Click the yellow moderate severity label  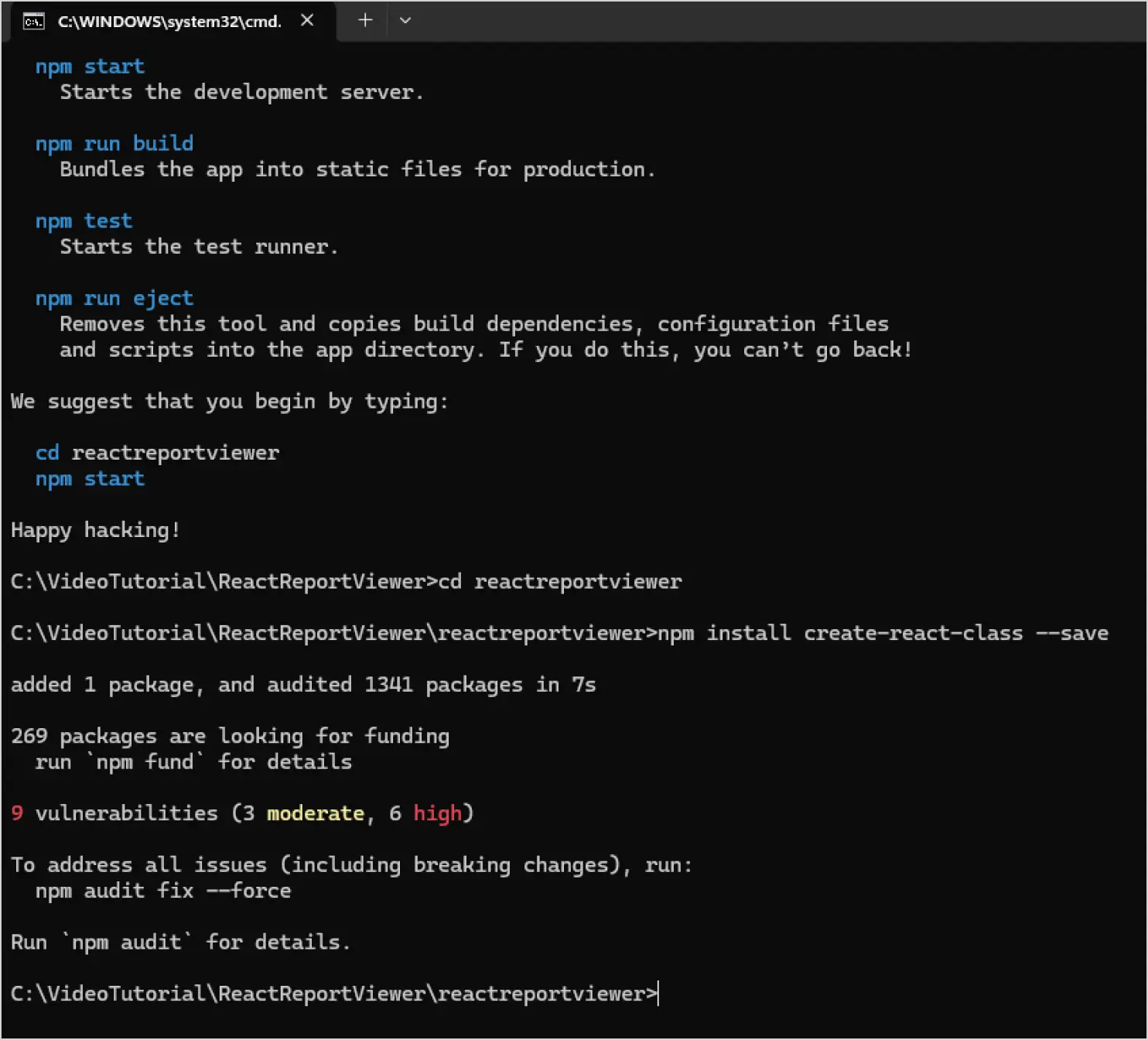315,812
